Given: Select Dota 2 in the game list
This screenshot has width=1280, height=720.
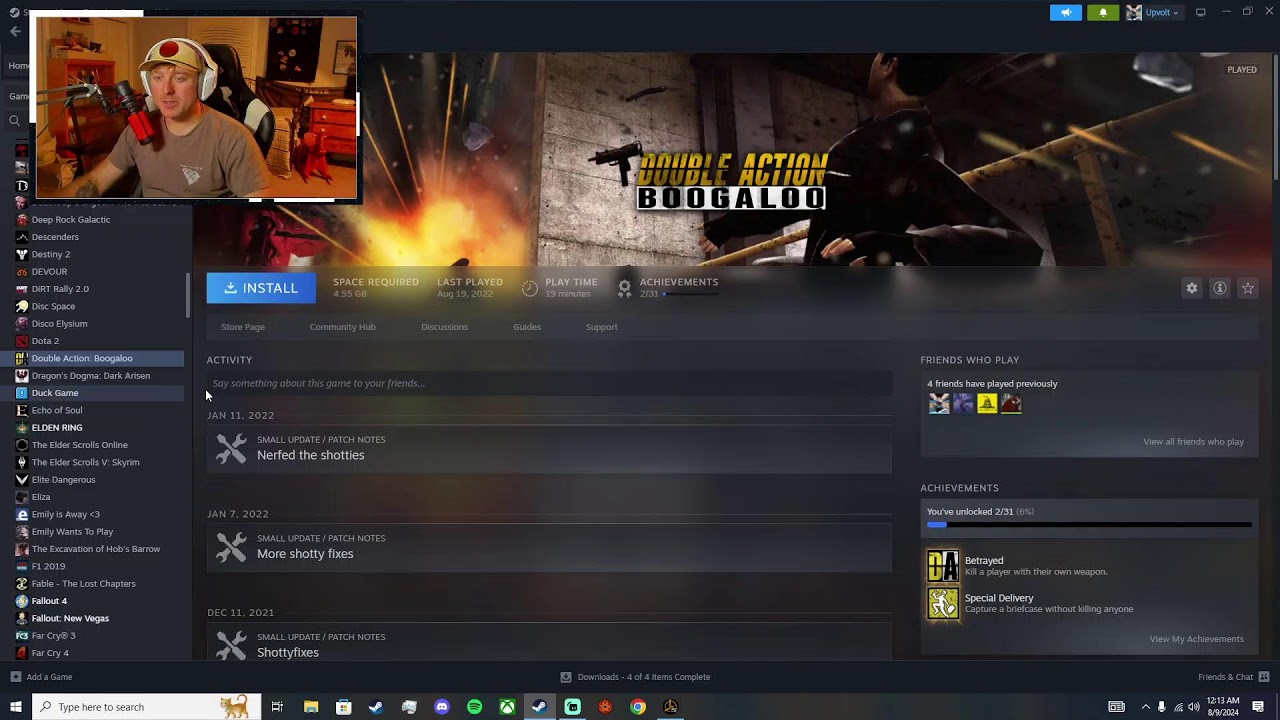Looking at the screenshot, I should 45,341.
